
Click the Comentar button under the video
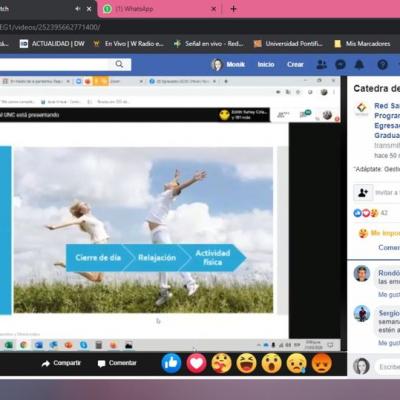tap(117, 363)
